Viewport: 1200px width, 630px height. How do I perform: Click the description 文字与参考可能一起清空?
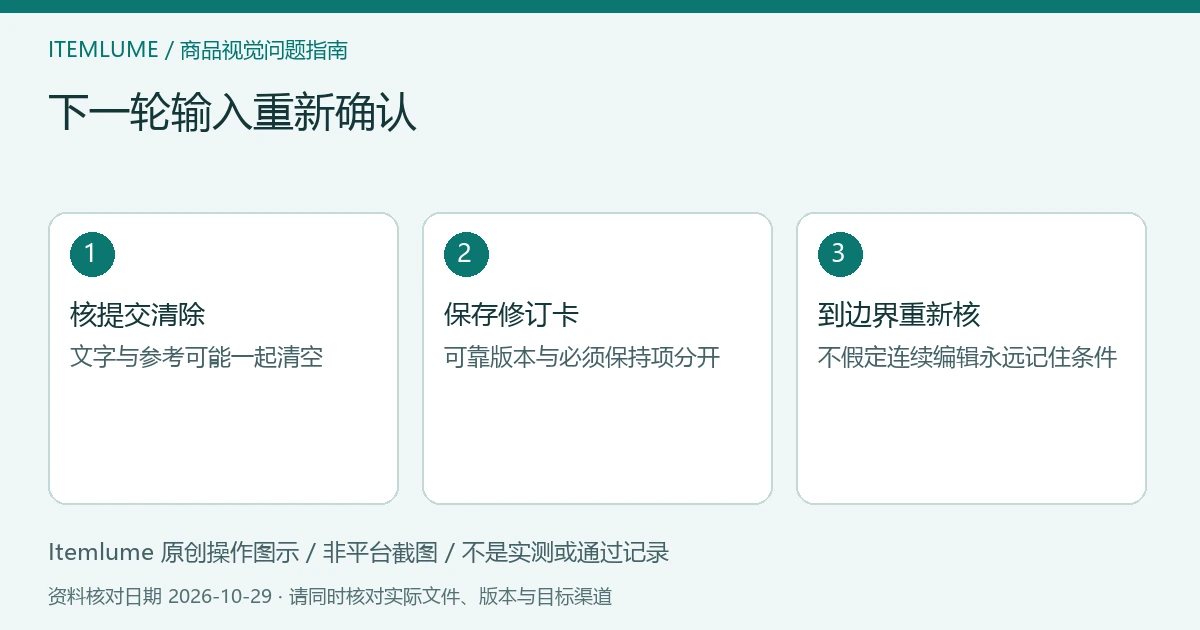click(x=197, y=357)
